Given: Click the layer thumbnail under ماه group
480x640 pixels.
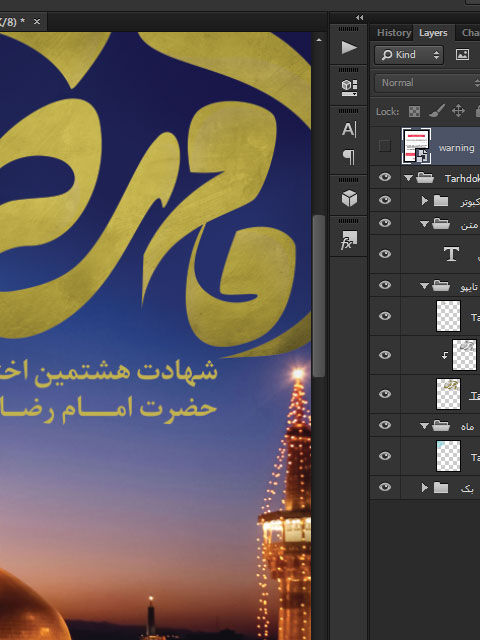Looking at the screenshot, I should [x=448, y=456].
